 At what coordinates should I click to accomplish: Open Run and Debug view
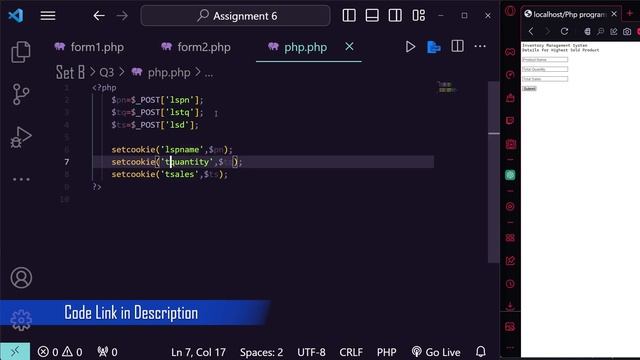[21, 138]
